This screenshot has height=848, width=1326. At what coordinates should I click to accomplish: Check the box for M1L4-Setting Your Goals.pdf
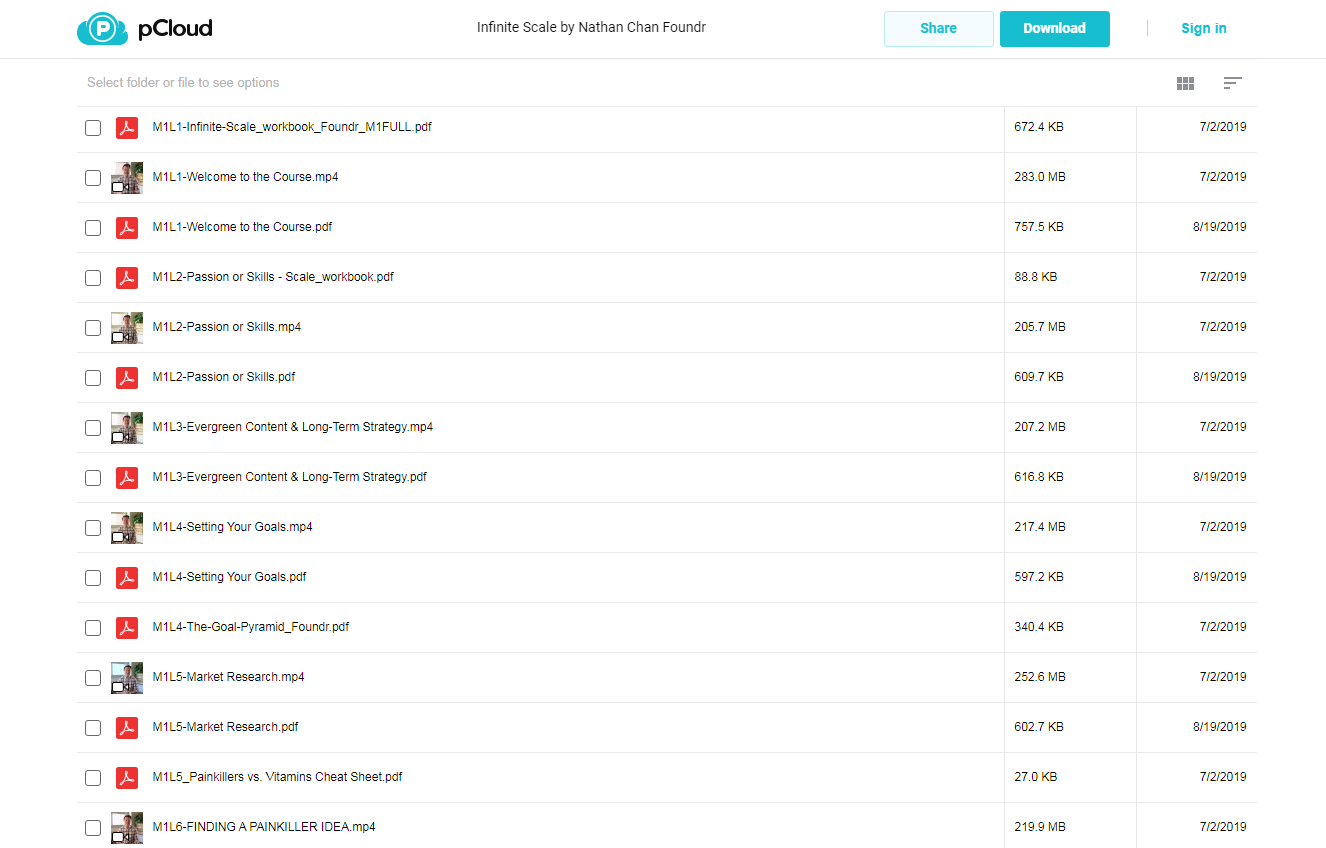[x=93, y=578]
